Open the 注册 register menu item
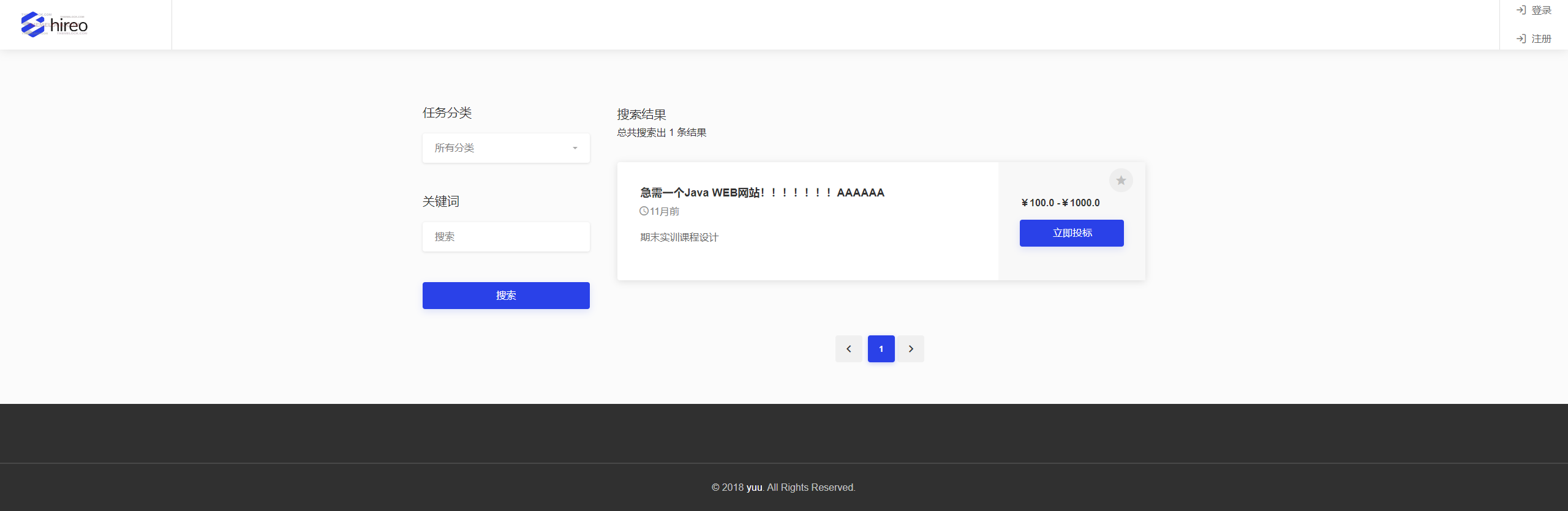Screen dimensions: 1568x511 (x=1541, y=39)
